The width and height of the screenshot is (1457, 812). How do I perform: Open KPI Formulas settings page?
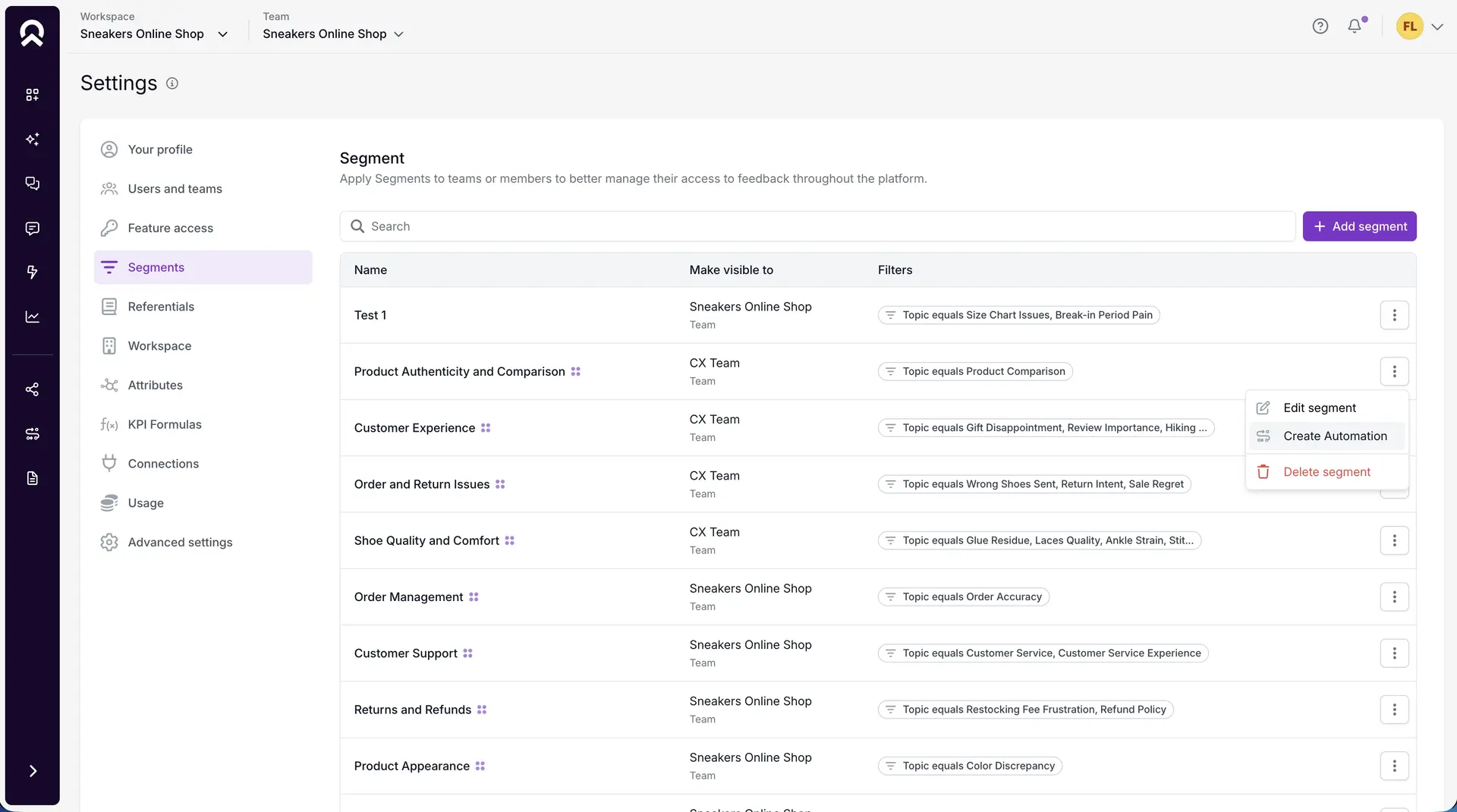pos(165,424)
